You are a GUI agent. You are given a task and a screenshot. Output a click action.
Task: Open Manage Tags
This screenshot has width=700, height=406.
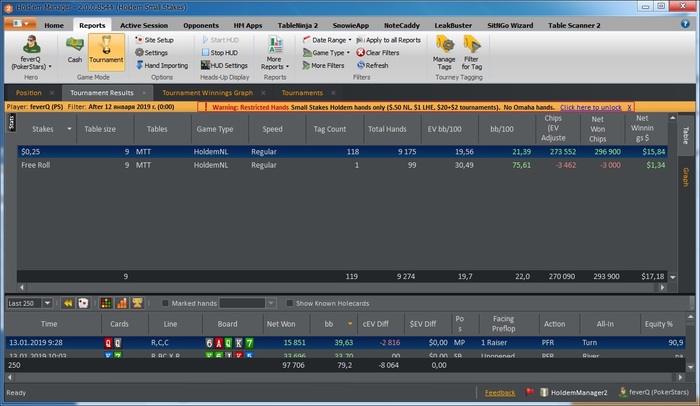pyautogui.click(x=444, y=53)
